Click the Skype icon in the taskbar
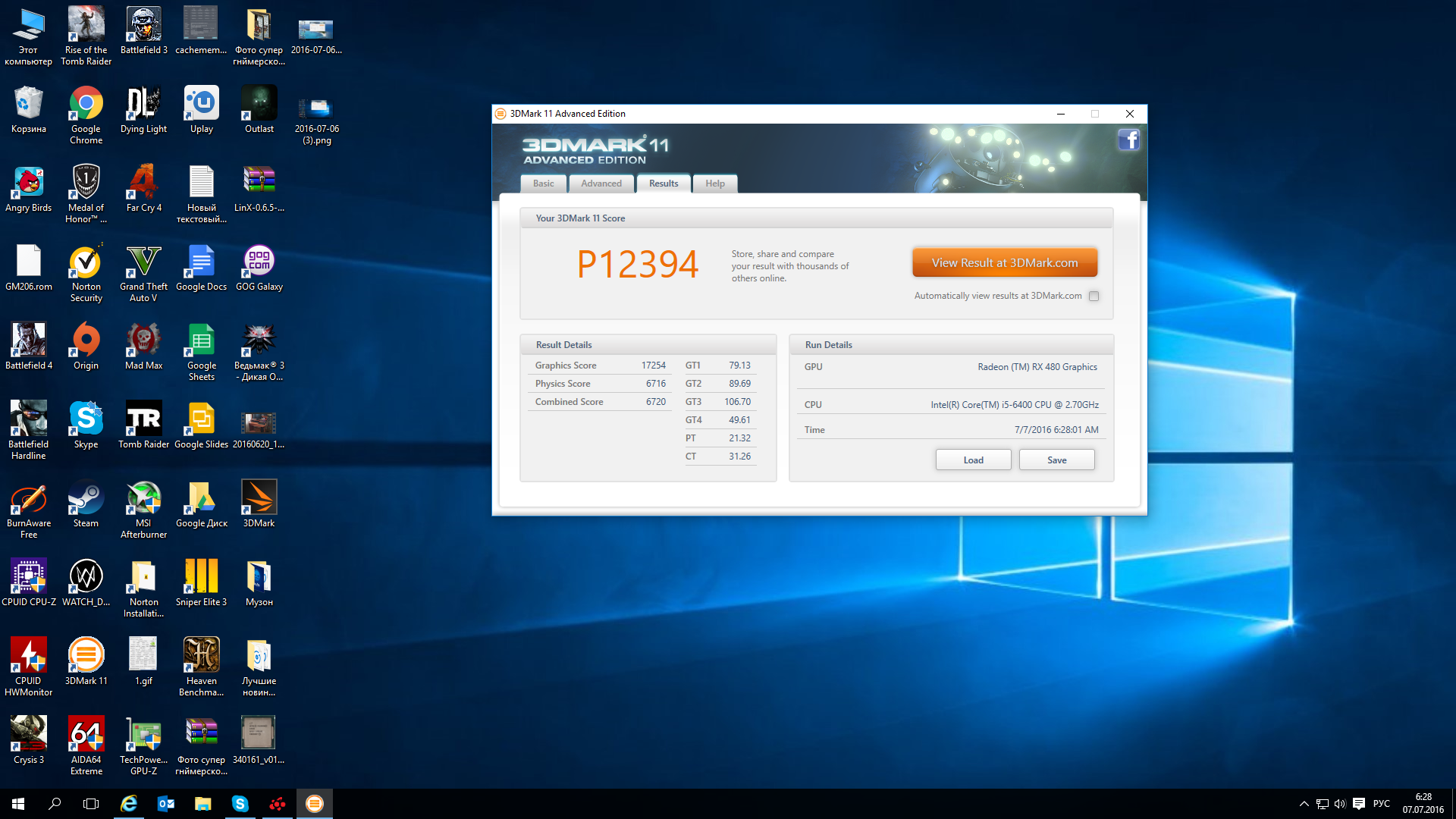The width and height of the screenshot is (1456, 819). coord(240,804)
